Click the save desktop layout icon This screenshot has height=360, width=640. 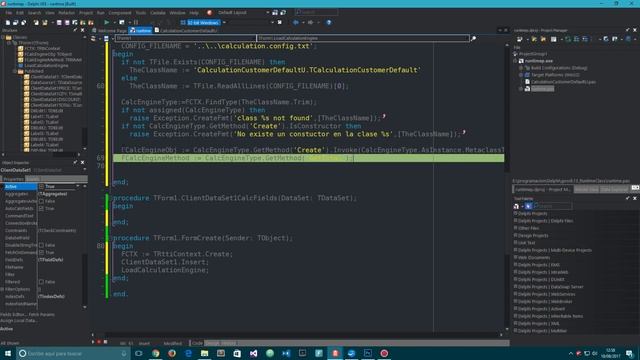click(275, 13)
